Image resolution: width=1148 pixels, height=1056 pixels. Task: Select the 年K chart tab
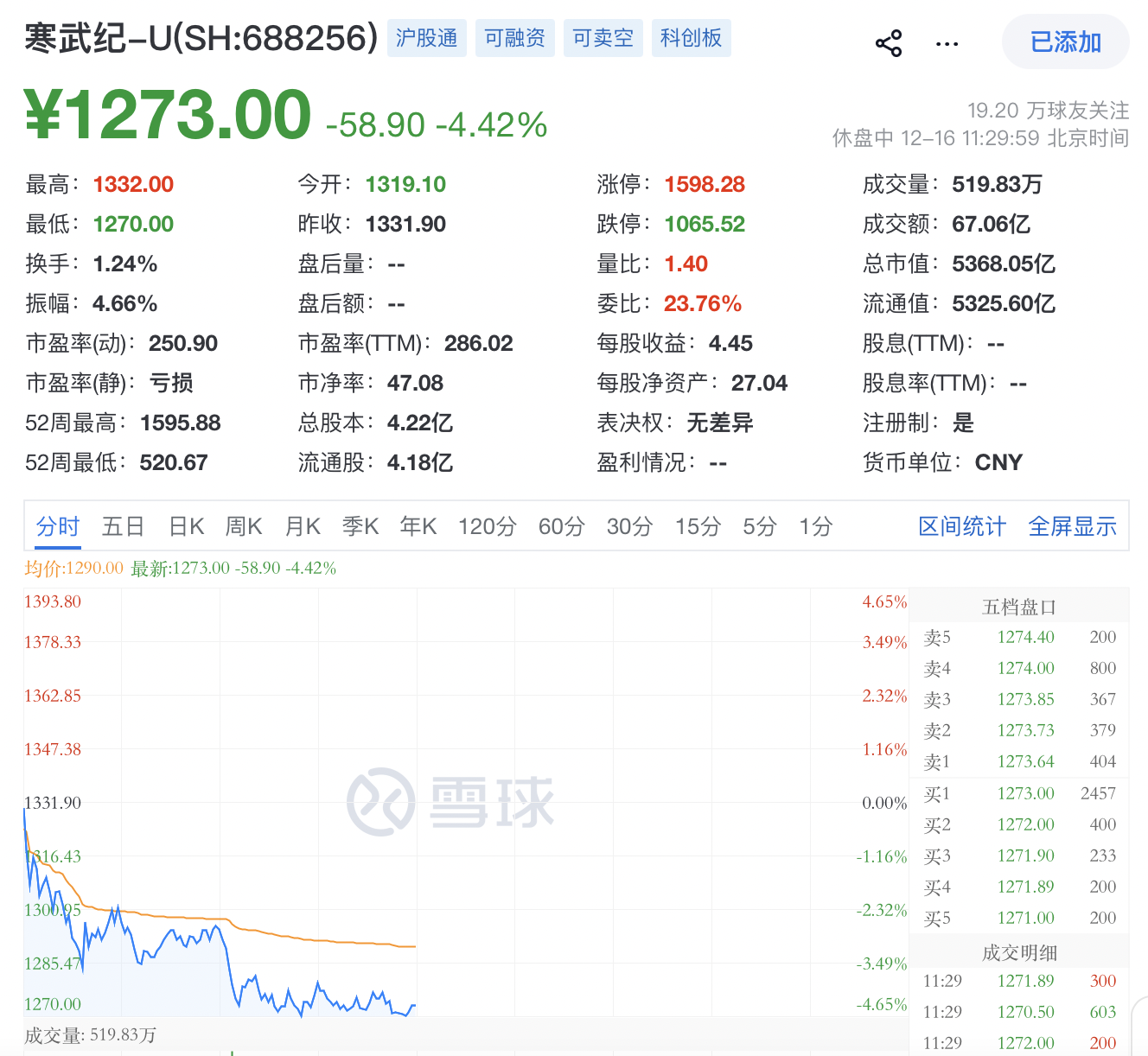point(418,526)
